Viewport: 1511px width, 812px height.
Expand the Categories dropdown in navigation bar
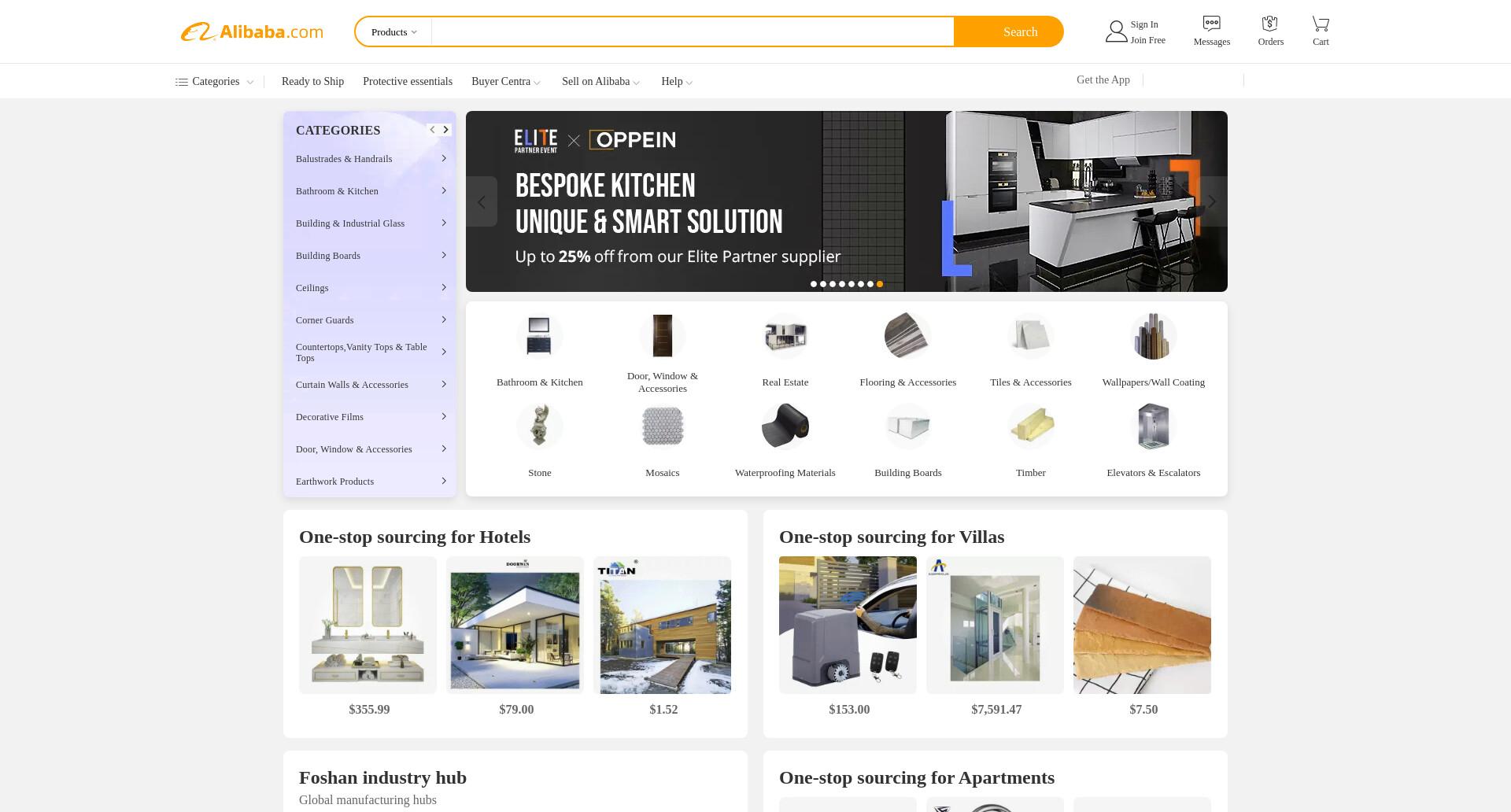(214, 82)
